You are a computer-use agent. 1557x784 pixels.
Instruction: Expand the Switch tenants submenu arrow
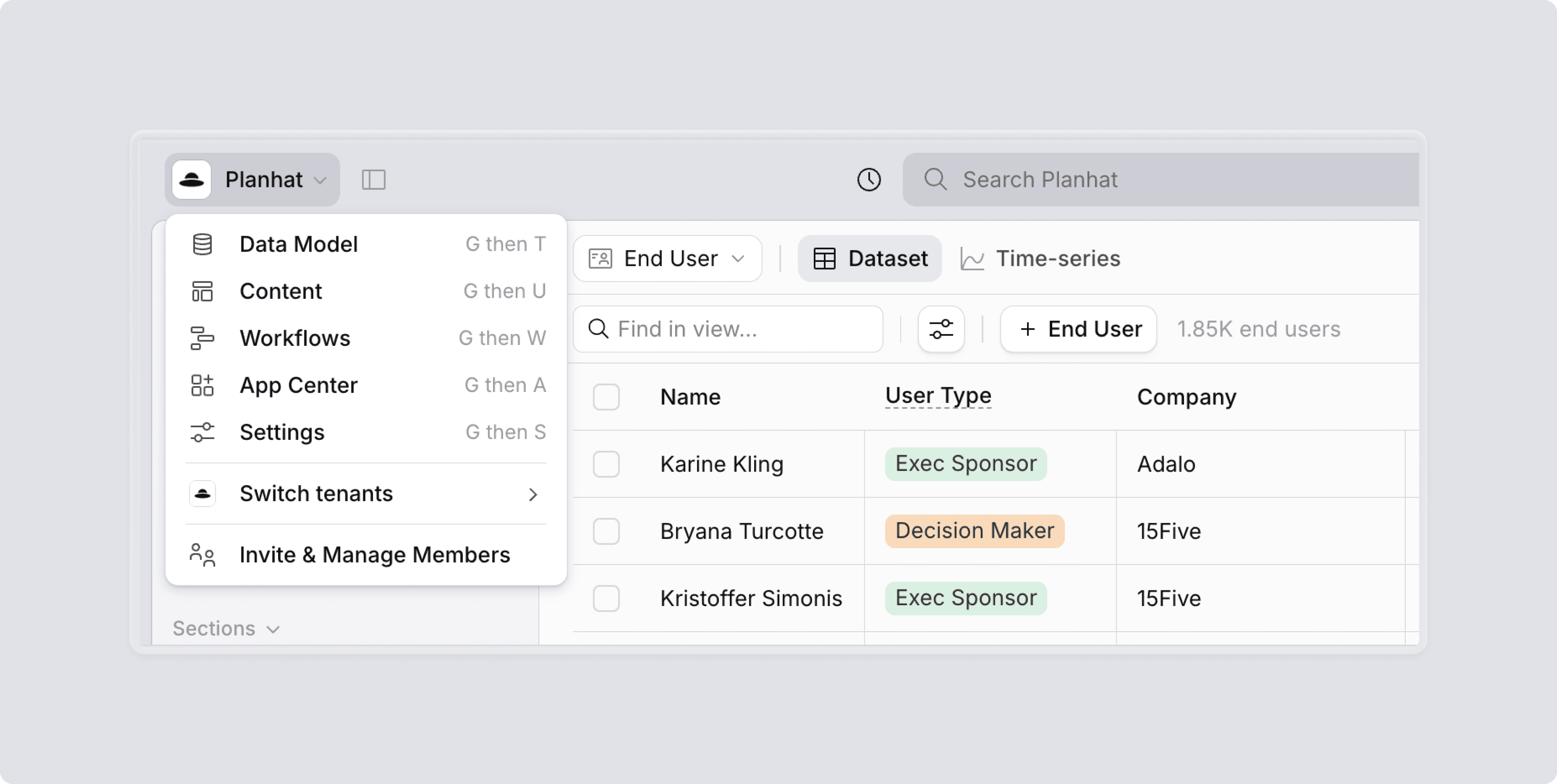click(532, 495)
